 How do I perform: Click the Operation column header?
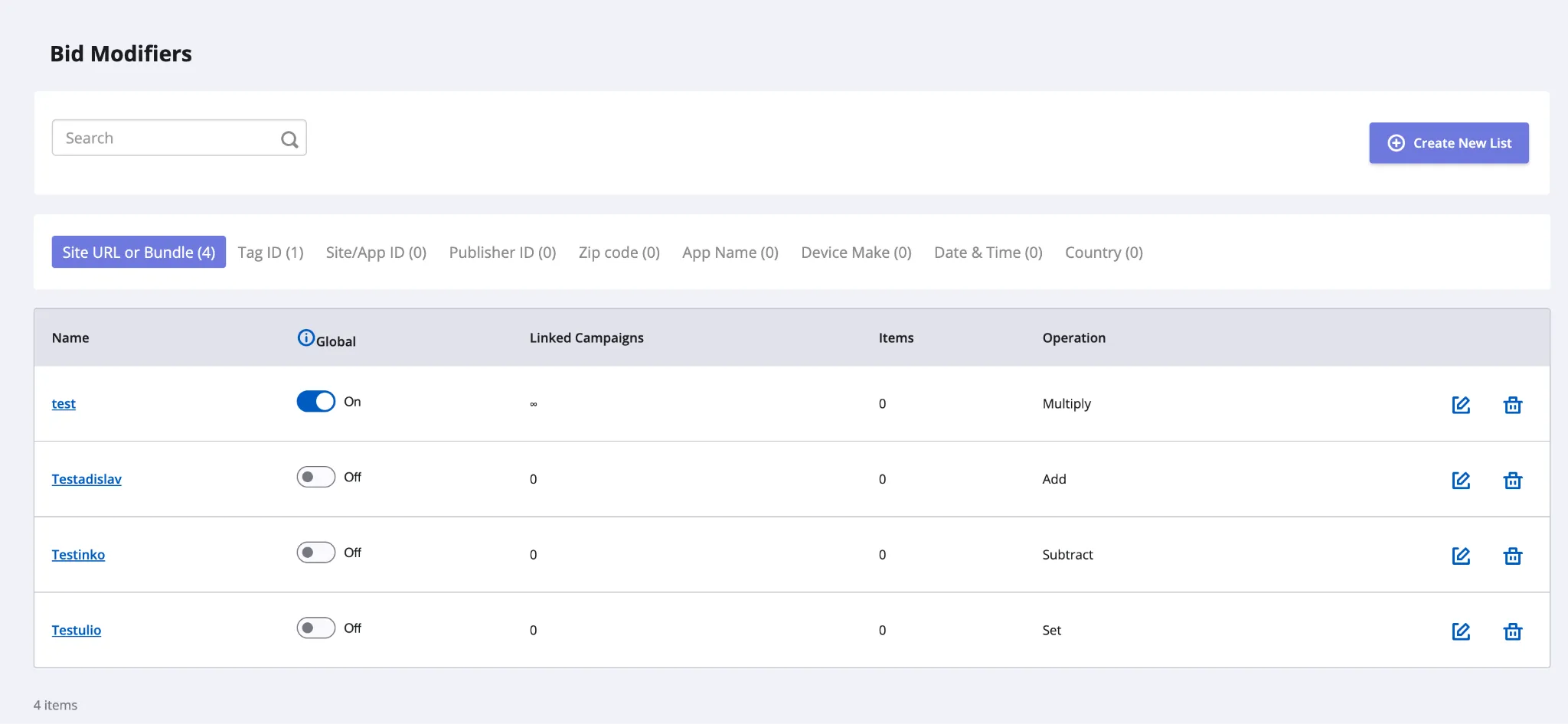tap(1073, 338)
